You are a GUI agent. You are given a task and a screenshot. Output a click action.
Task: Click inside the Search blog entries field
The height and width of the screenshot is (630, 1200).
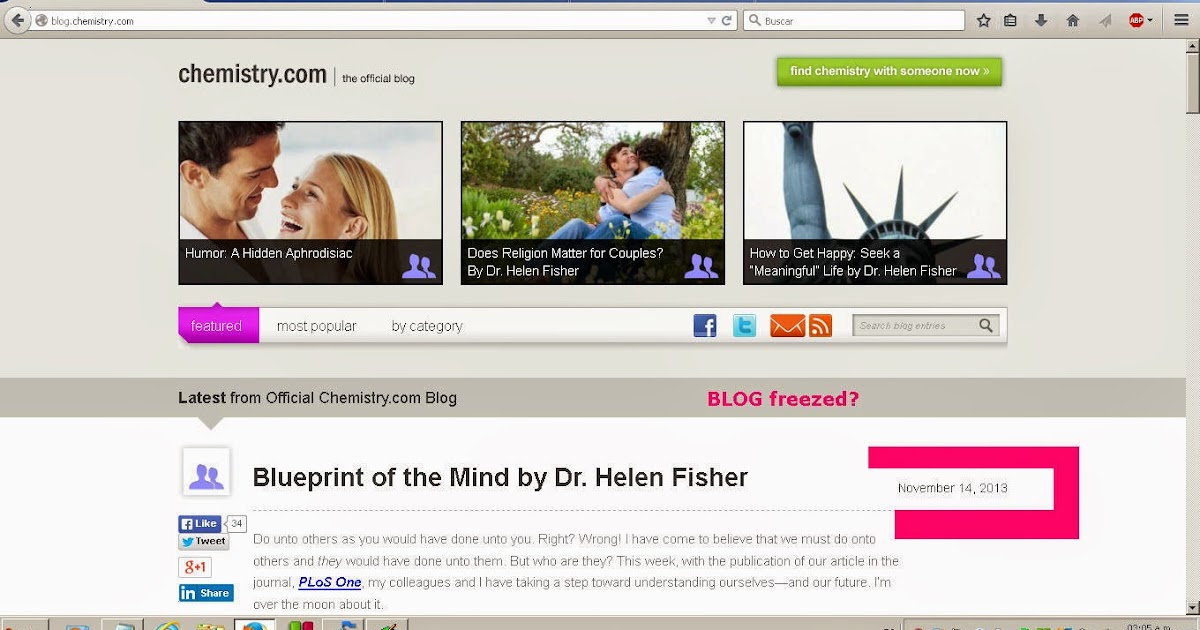coord(916,325)
